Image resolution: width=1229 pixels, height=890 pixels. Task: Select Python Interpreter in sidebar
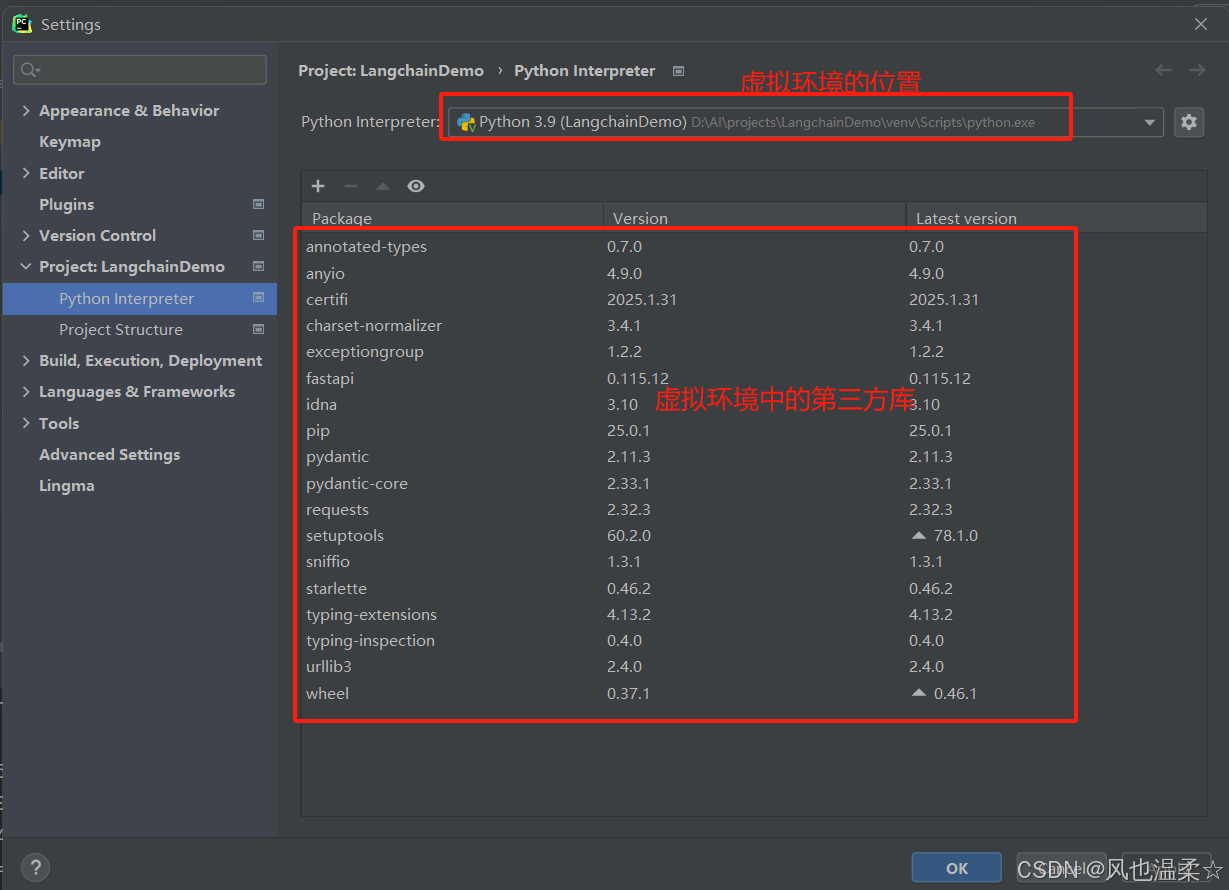point(140,298)
